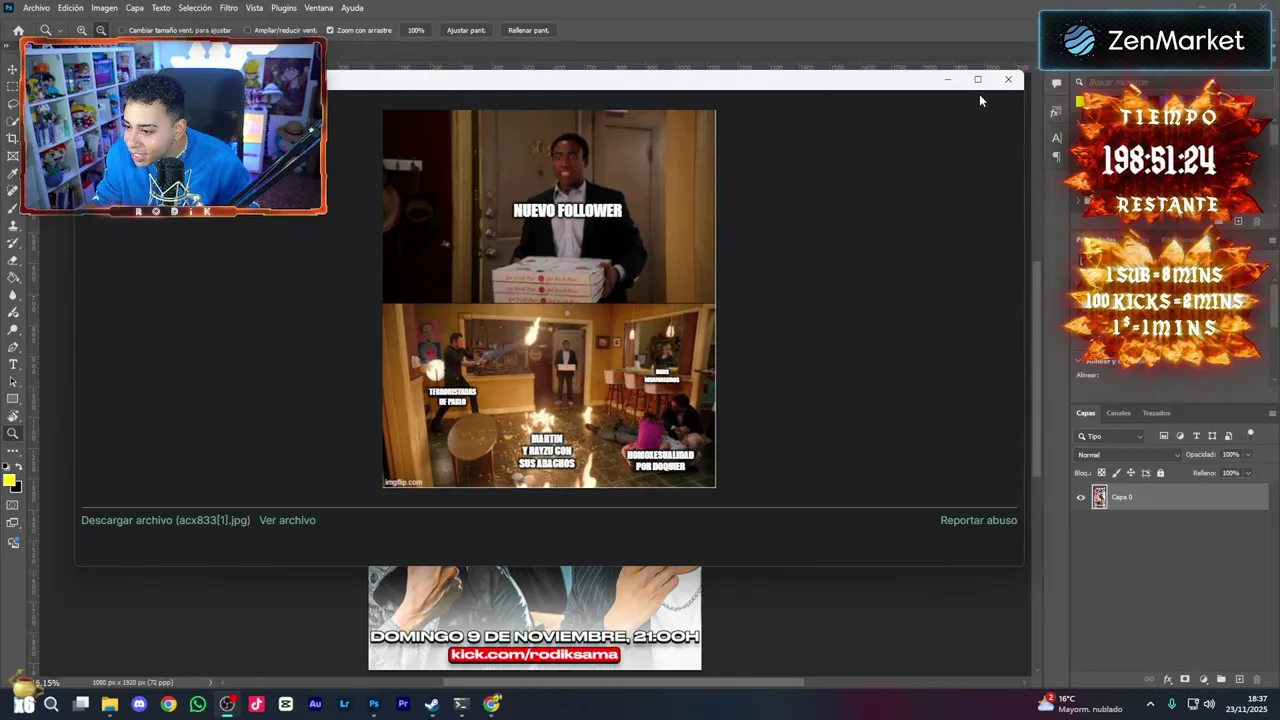Select the Eraser tool
The width and height of the screenshot is (1280, 720).
point(13,260)
